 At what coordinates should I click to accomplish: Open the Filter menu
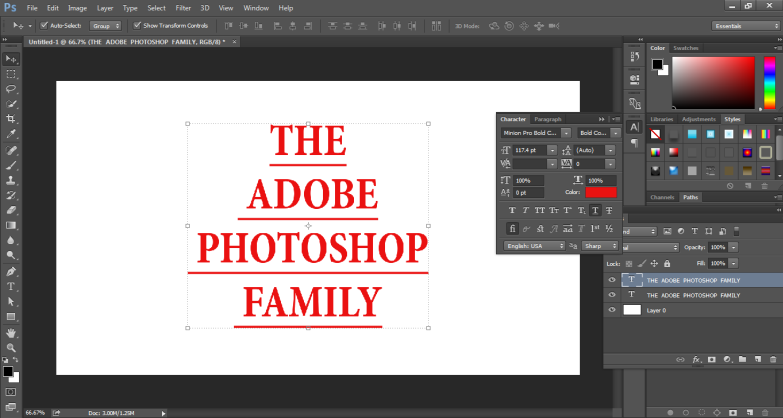click(183, 8)
